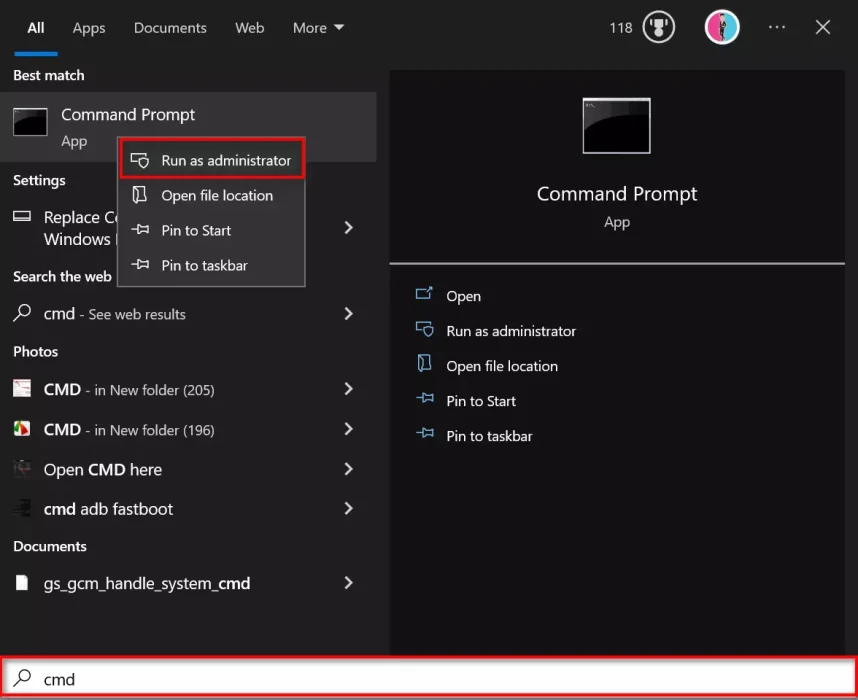The height and width of the screenshot is (700, 858).
Task: Choose Open file location in context menu
Action: [x=212, y=195]
